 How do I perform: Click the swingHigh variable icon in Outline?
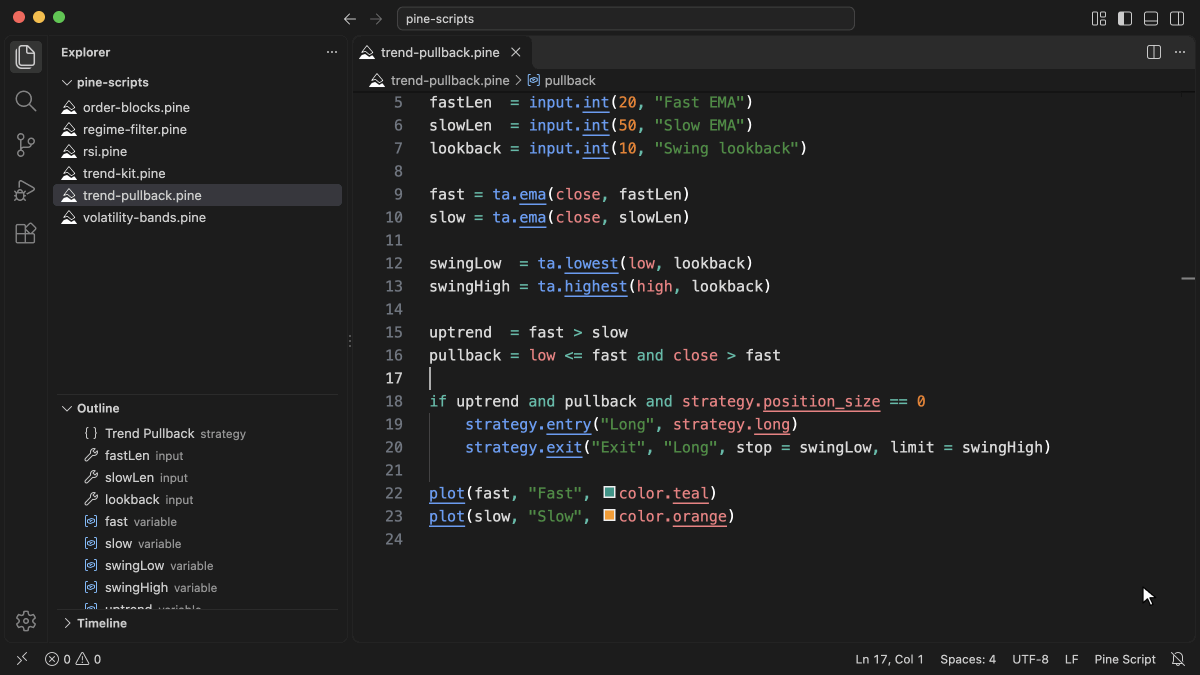pos(91,587)
